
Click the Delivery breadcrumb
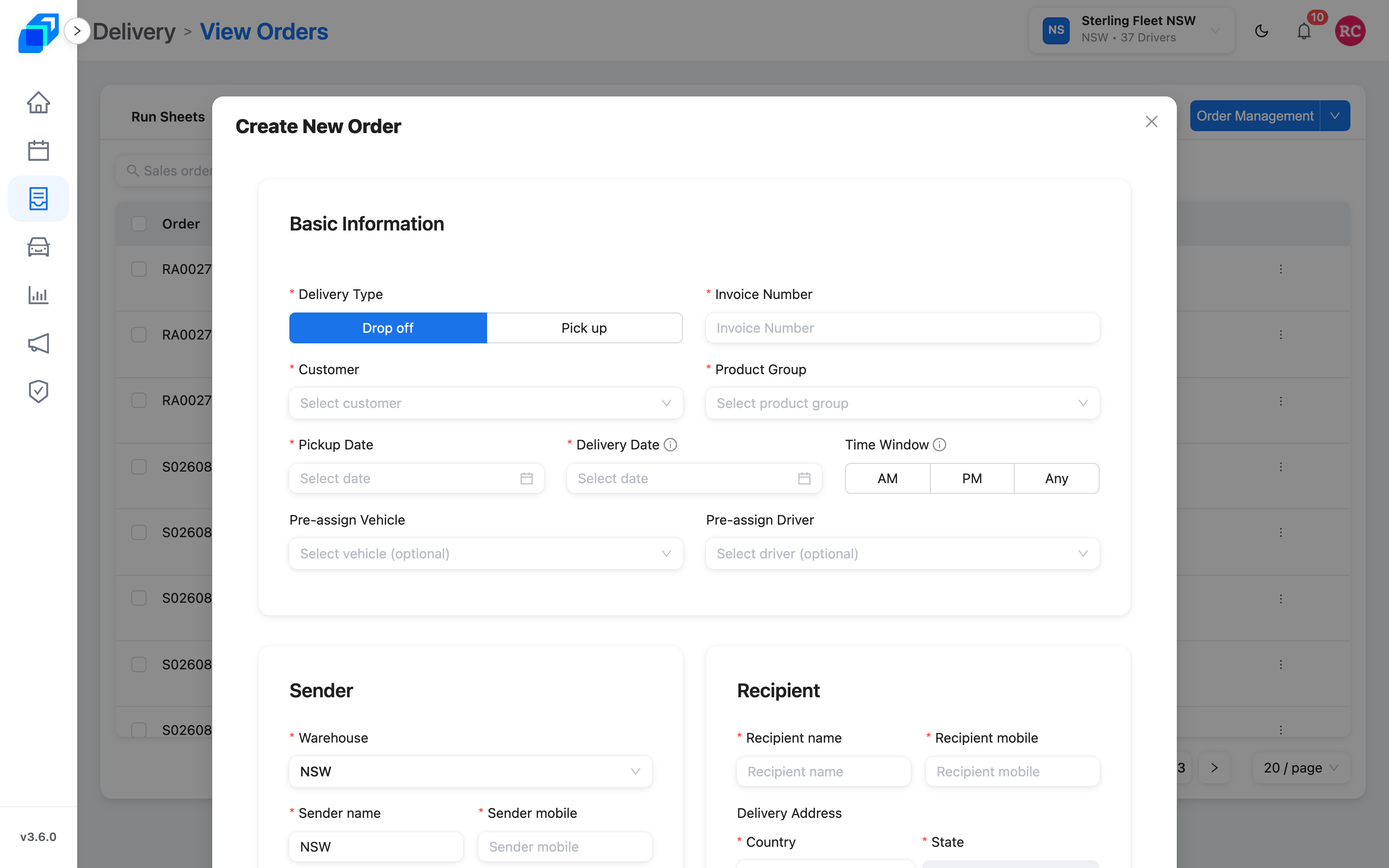point(134,31)
